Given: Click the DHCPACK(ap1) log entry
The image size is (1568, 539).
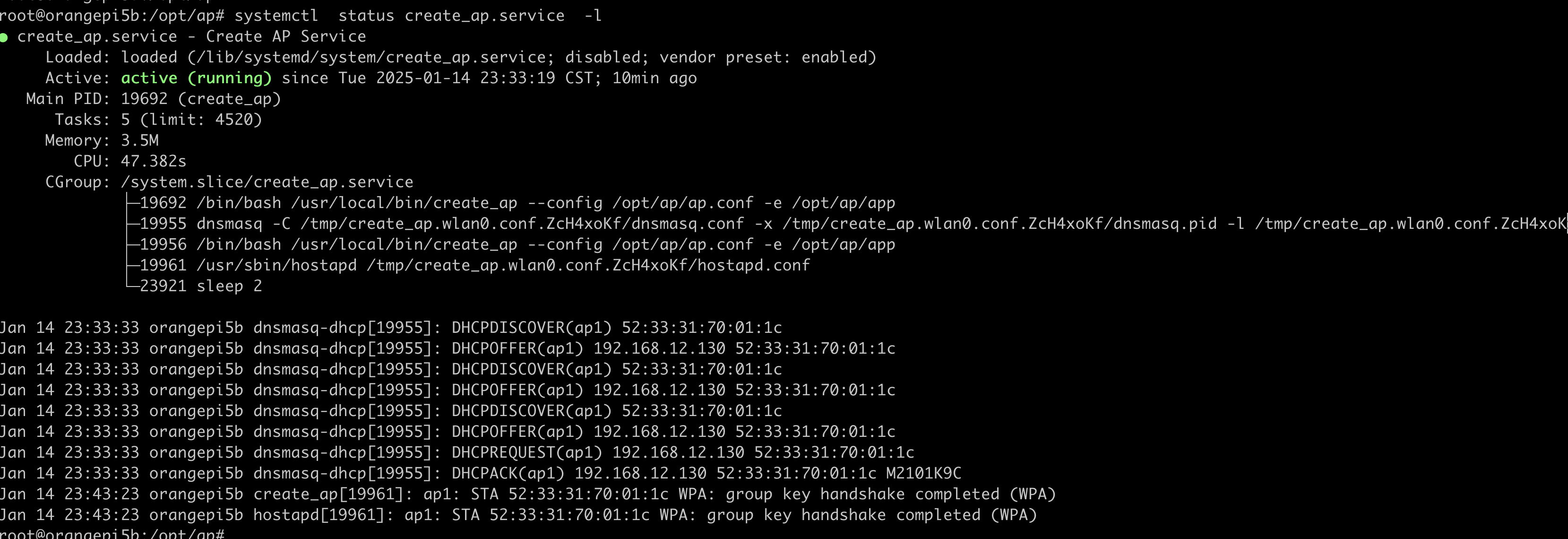Looking at the screenshot, I should point(508,473).
